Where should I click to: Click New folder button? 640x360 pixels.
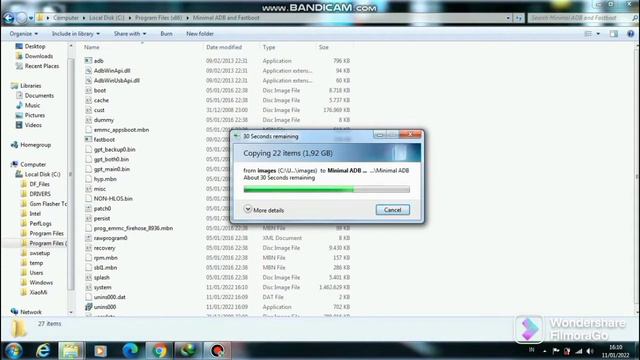coord(200,34)
